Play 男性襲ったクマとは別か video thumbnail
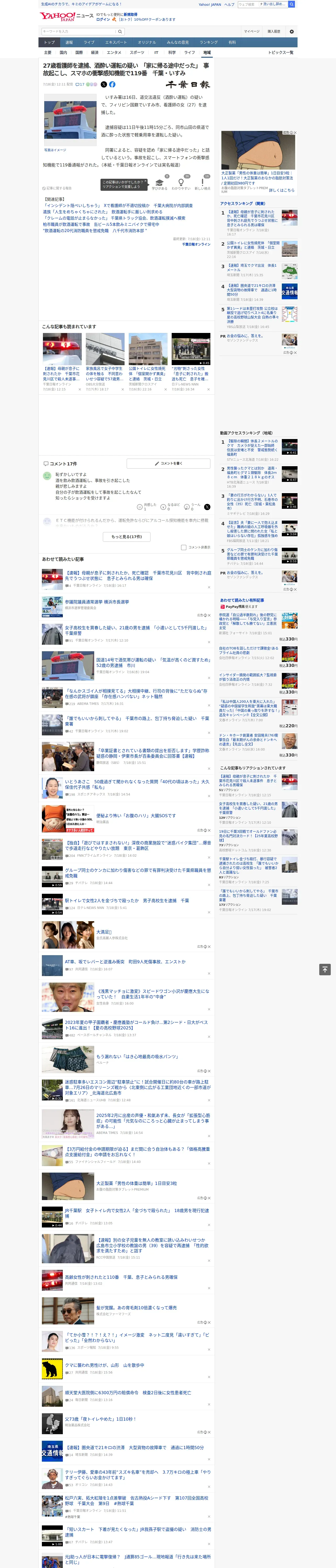Viewport: 336px width, 1568px height. (290, 474)
